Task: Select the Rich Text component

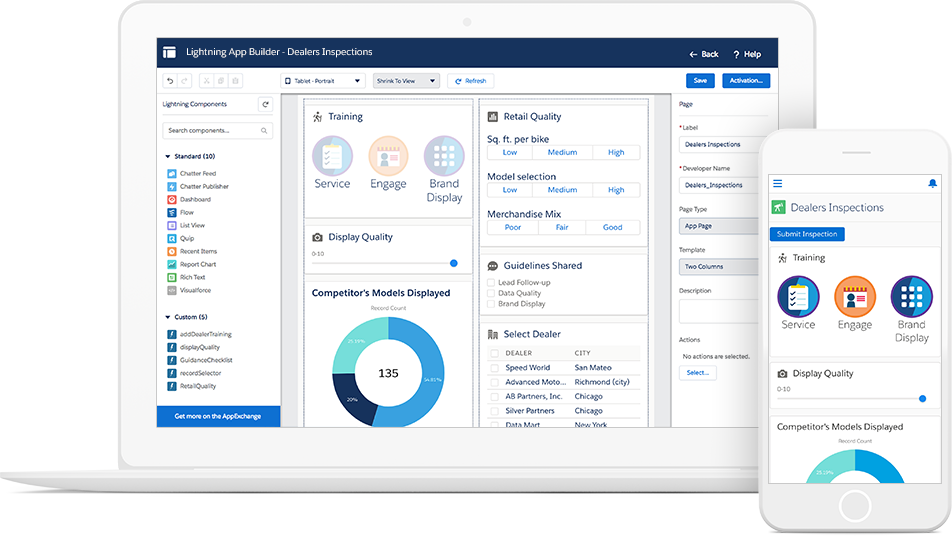Action: [186, 277]
